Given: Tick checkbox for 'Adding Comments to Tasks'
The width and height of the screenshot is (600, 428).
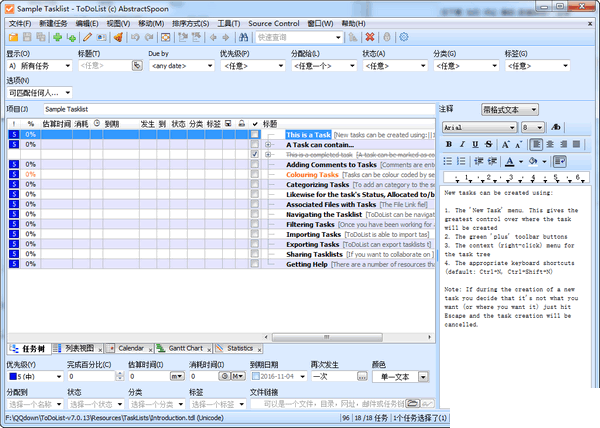Looking at the screenshot, I should pos(254,164).
